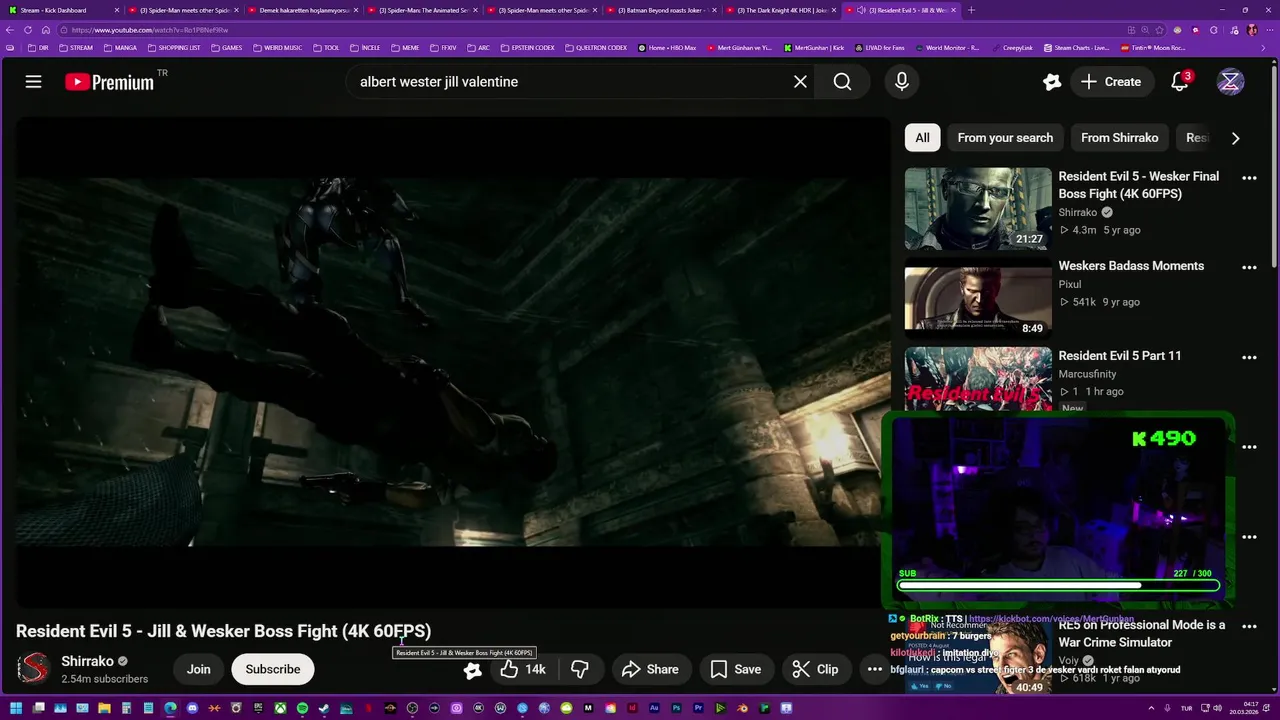
Task: Open Xbox app from the taskbar
Action: (280, 708)
